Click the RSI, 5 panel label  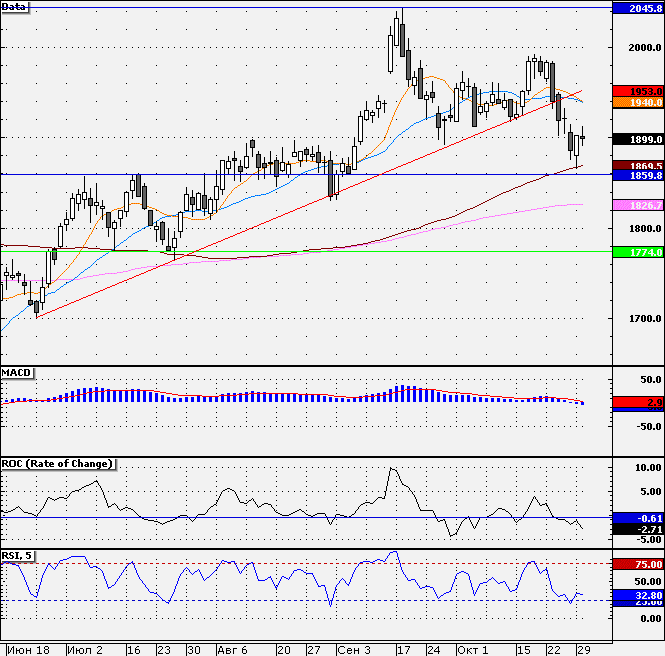tap(18, 556)
